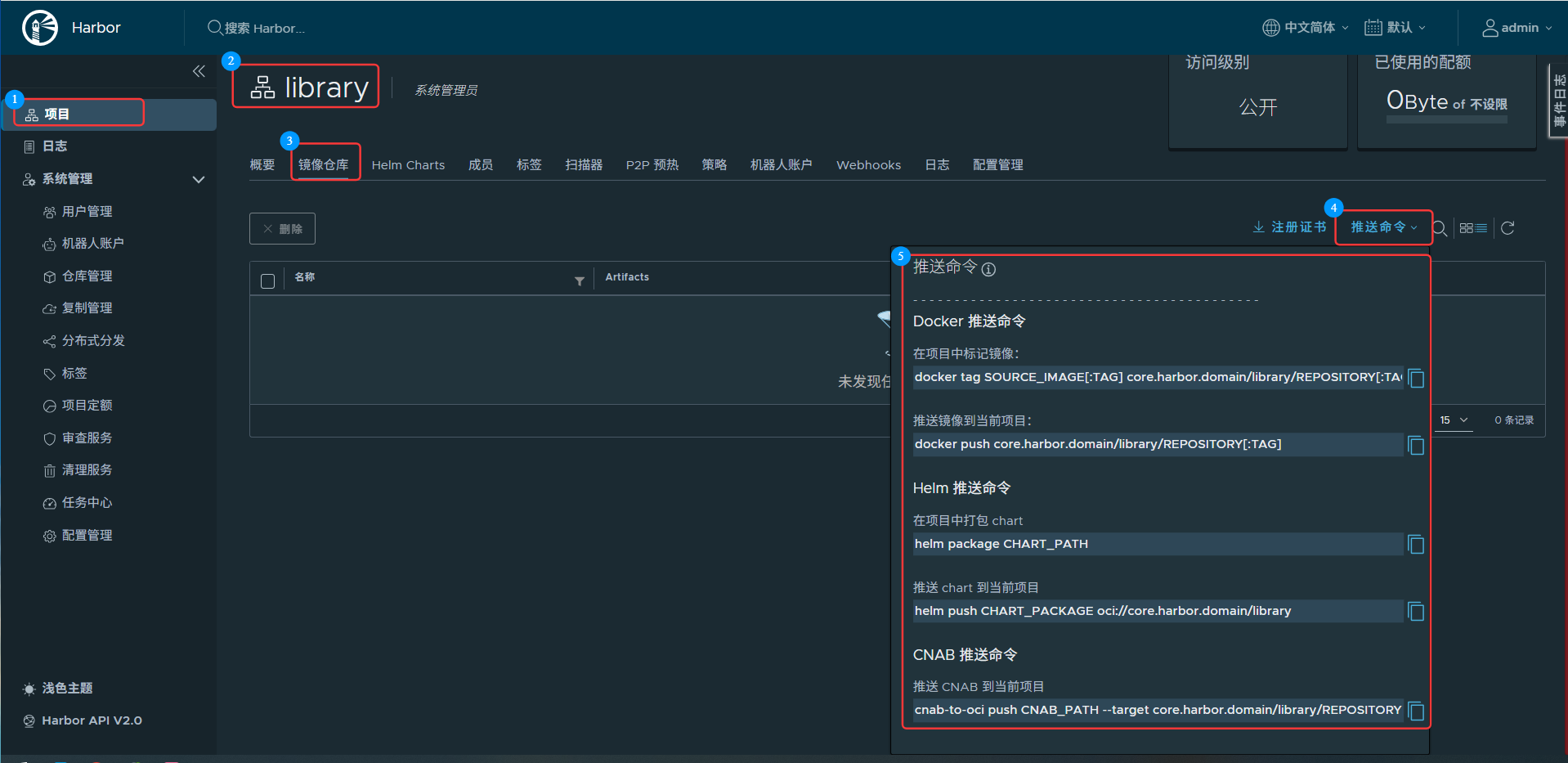Switch to the P2P 预热 tab

coord(652,165)
